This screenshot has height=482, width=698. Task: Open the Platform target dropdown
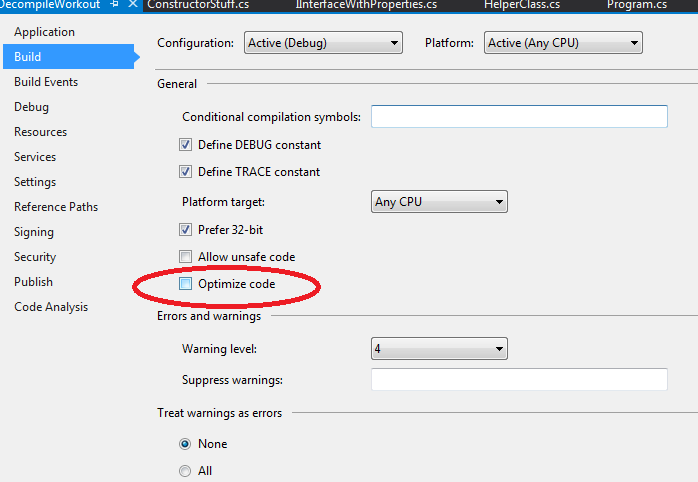(x=439, y=202)
